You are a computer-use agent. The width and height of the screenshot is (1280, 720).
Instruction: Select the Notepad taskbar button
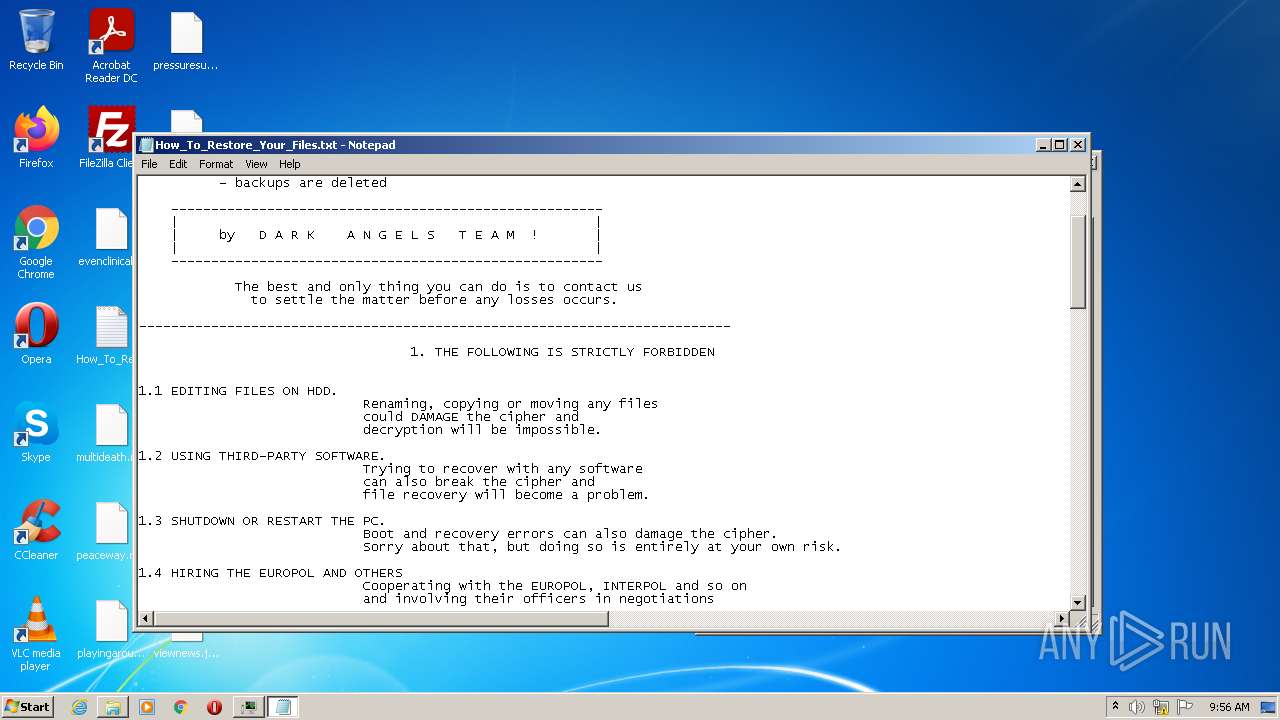click(x=282, y=707)
